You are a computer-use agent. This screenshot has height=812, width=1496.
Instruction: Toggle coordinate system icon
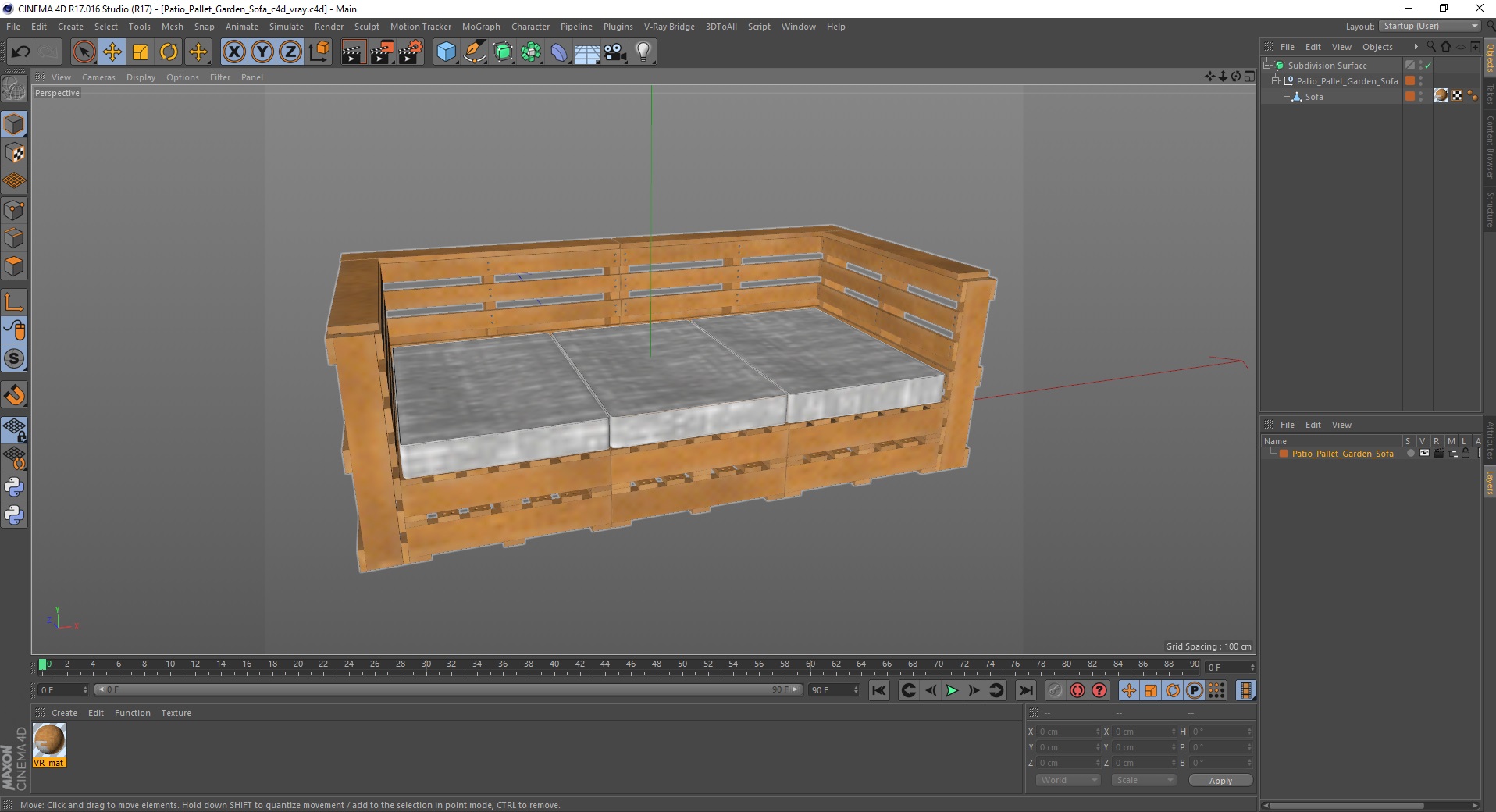click(x=319, y=52)
